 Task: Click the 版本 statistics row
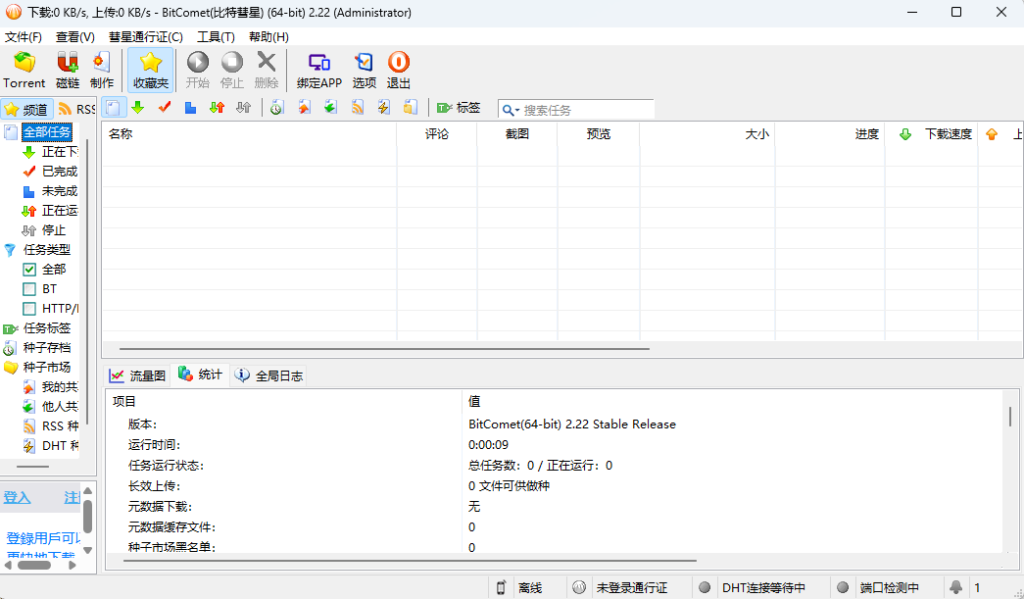coord(554,424)
